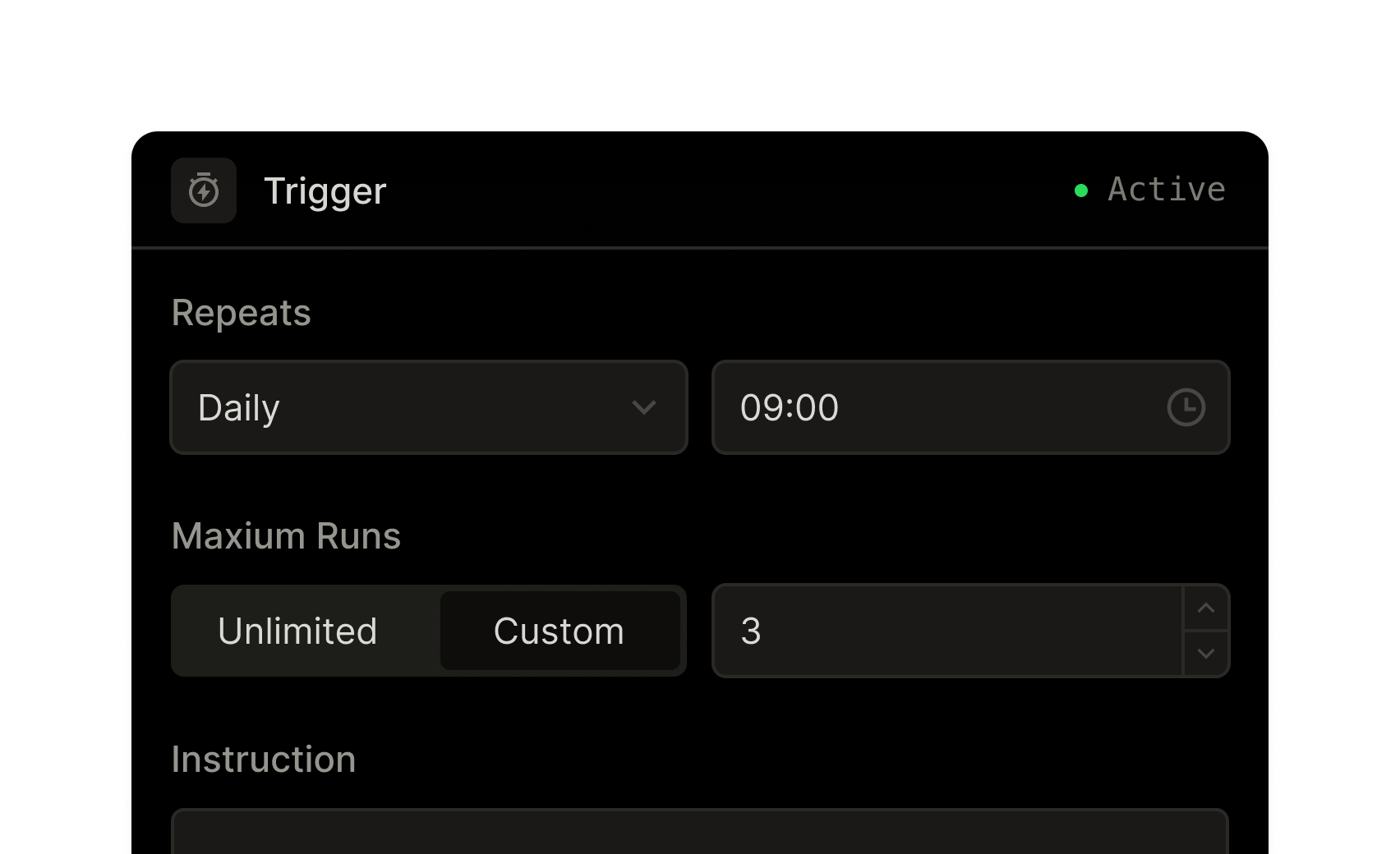Click the Repeats section label
Viewport: 1400px width, 854px height.
[x=242, y=313]
